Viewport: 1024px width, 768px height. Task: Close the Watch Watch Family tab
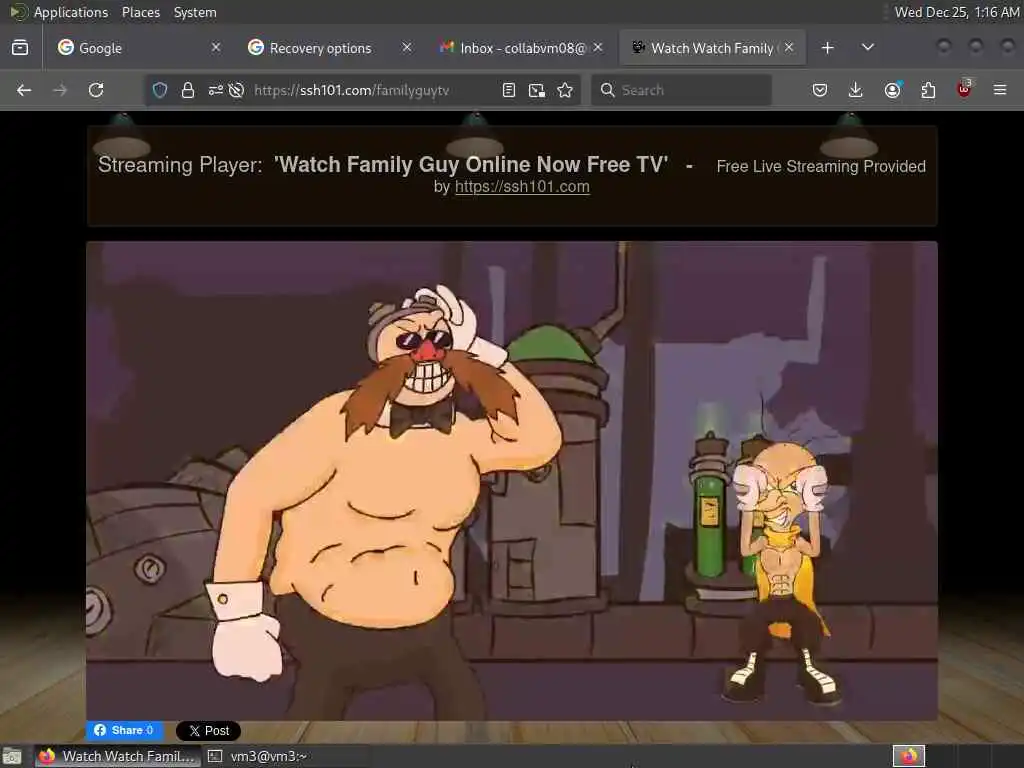[x=789, y=48]
